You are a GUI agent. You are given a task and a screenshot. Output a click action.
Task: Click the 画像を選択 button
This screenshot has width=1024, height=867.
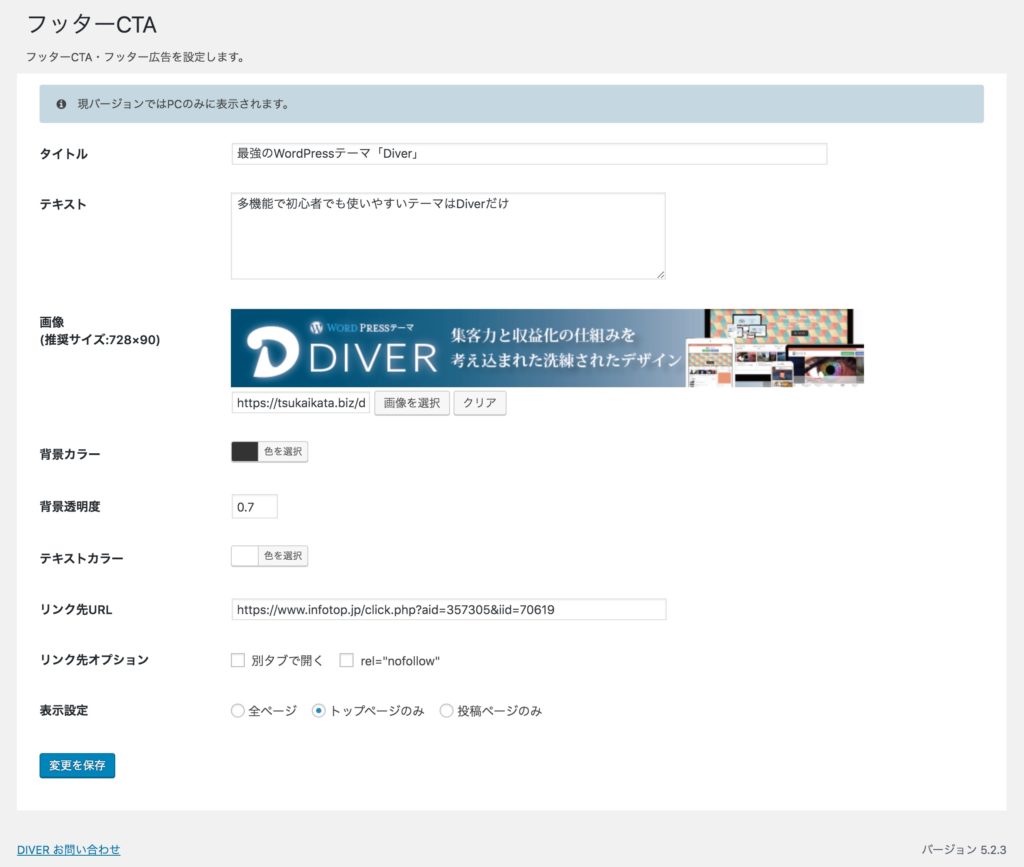click(412, 403)
